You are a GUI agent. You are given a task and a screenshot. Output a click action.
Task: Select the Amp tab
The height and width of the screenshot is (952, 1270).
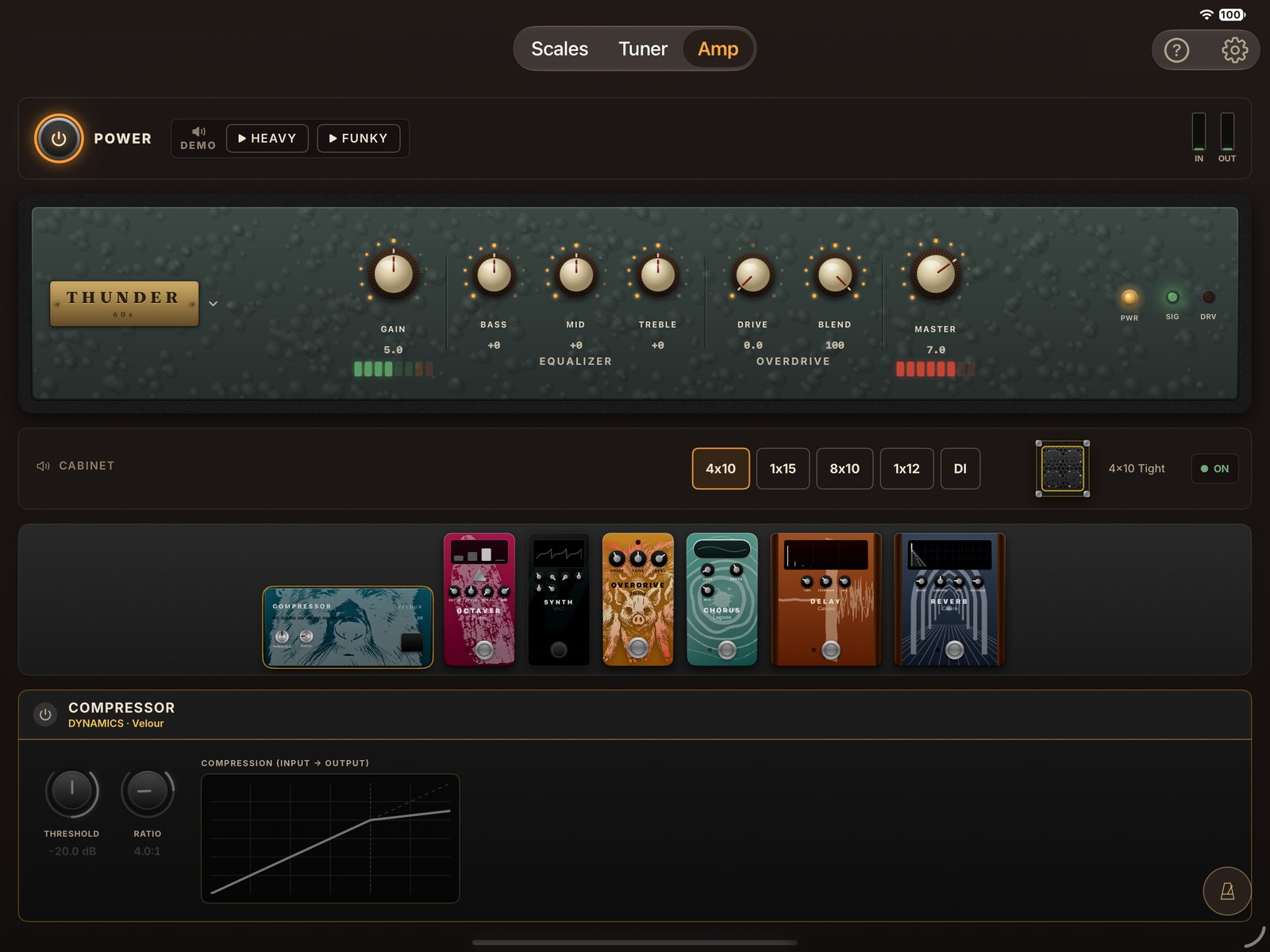click(718, 49)
